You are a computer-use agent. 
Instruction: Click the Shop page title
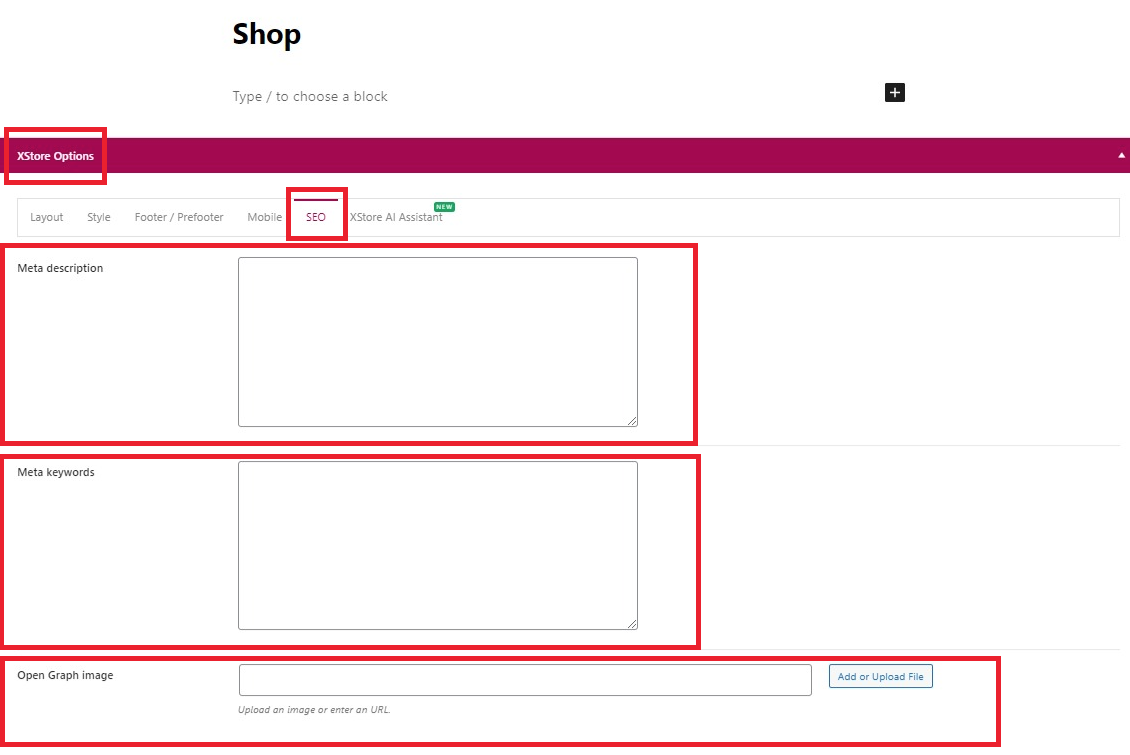267,34
